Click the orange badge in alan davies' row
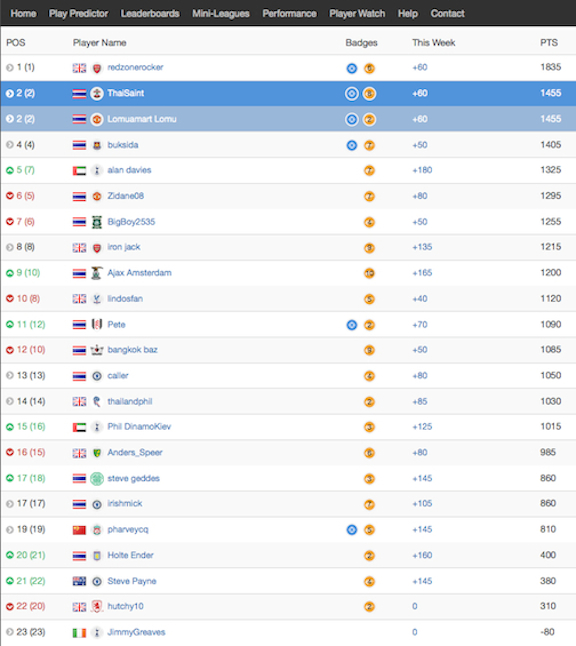The width and height of the screenshot is (576, 646). click(370, 171)
